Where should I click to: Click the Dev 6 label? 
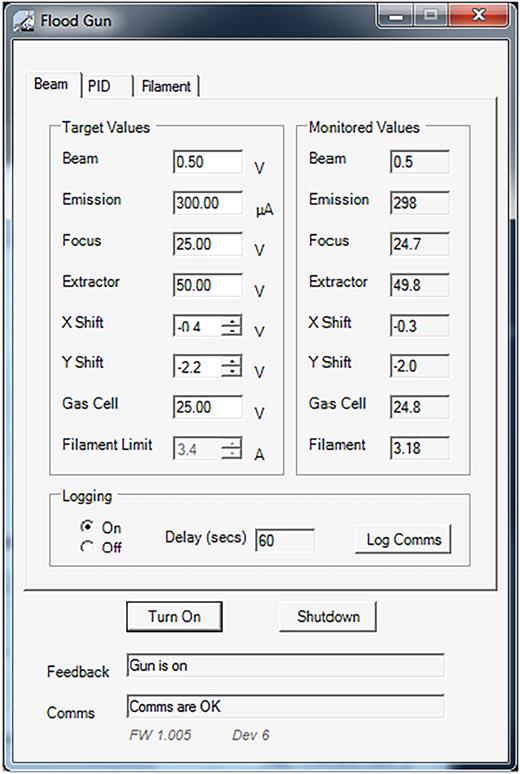(x=251, y=735)
